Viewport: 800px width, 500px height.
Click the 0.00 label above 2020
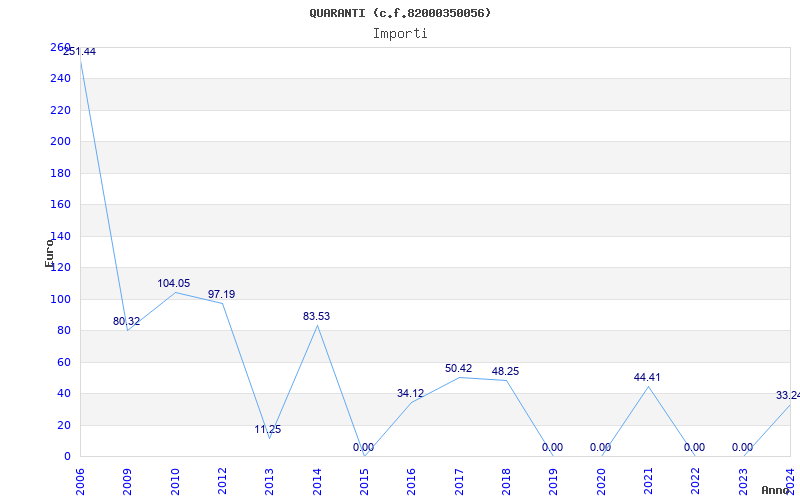(601, 447)
